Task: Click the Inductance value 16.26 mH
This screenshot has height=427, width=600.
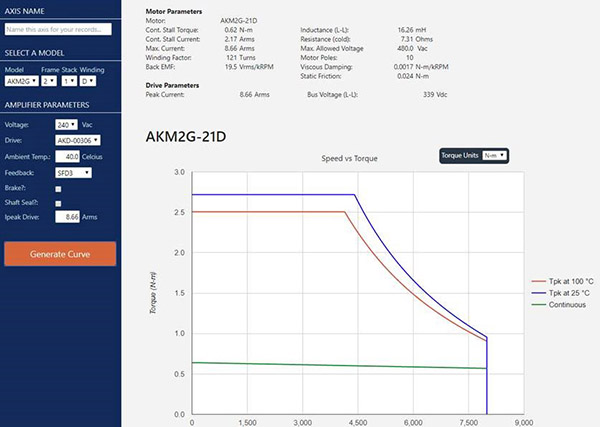Action: coord(412,30)
